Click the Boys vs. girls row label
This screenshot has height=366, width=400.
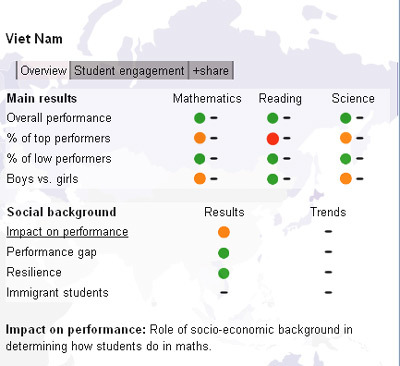(42, 179)
